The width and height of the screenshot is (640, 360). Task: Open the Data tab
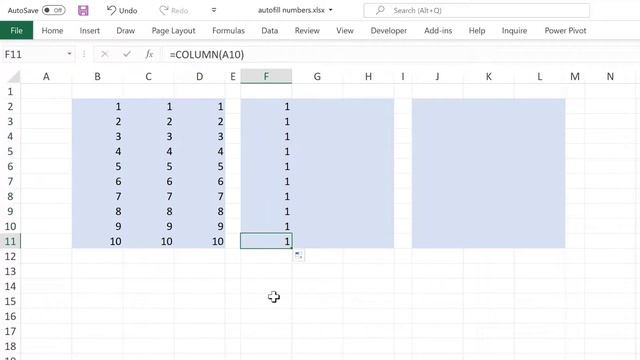point(269,31)
